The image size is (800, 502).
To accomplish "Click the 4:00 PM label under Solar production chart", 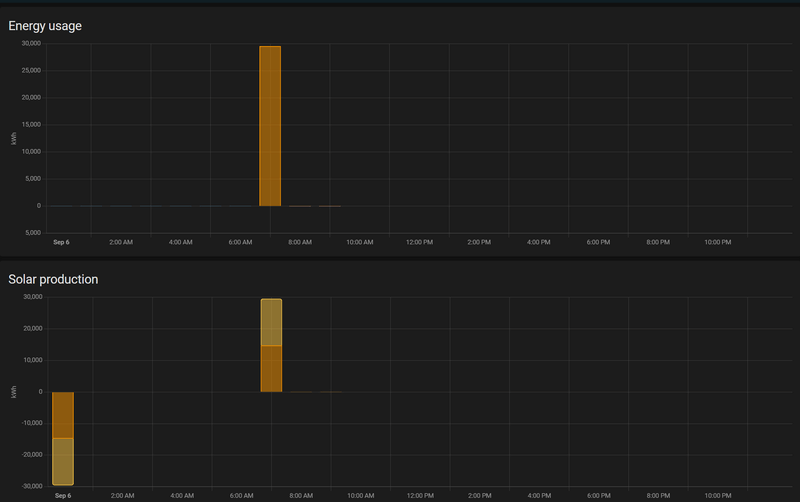I will coord(539,496).
